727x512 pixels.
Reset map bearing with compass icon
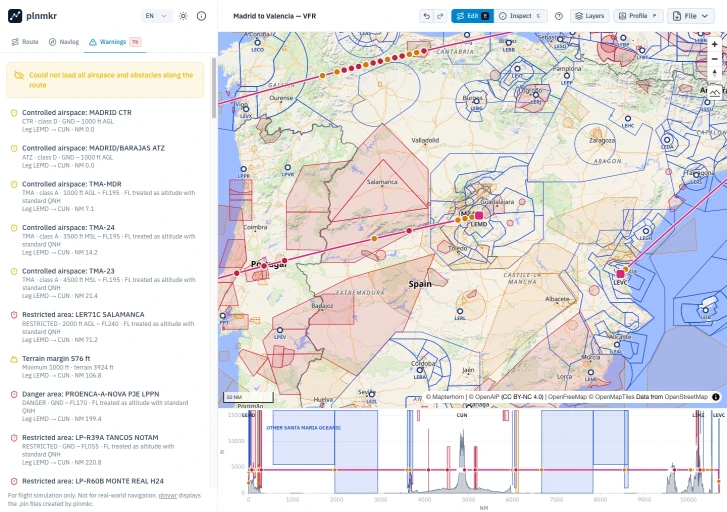[x=714, y=73]
